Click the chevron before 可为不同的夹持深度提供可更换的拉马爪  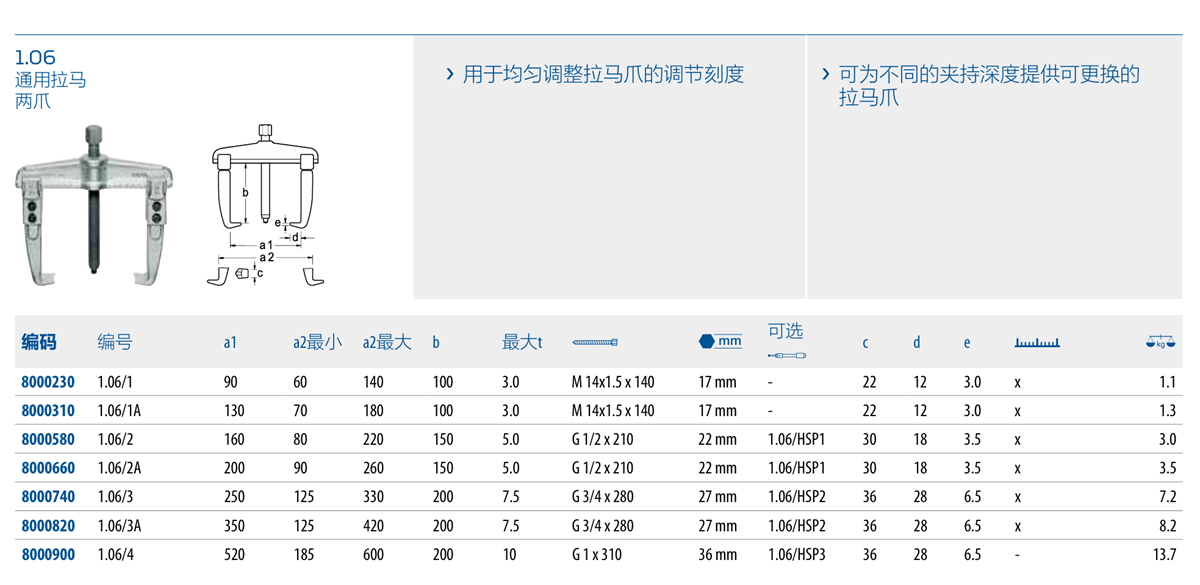coord(825,75)
